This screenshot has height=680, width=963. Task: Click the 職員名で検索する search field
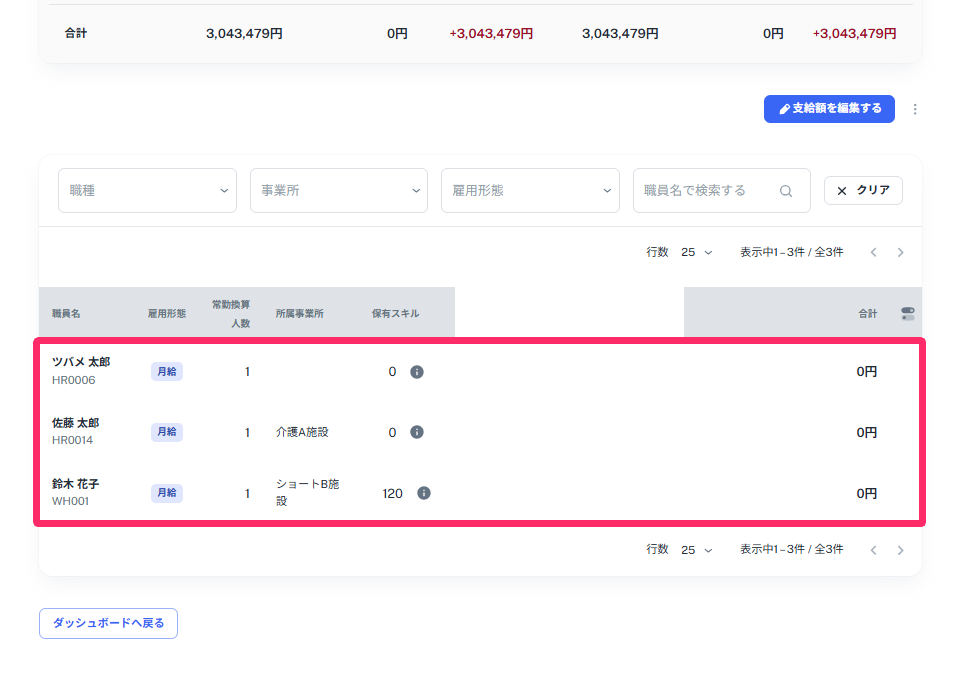pyautogui.click(x=710, y=190)
